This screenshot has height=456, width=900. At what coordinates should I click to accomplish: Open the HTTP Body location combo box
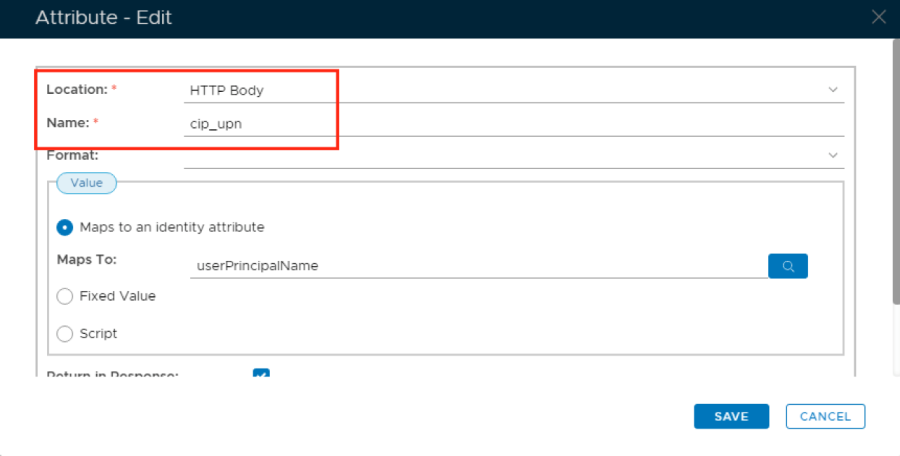click(500, 90)
